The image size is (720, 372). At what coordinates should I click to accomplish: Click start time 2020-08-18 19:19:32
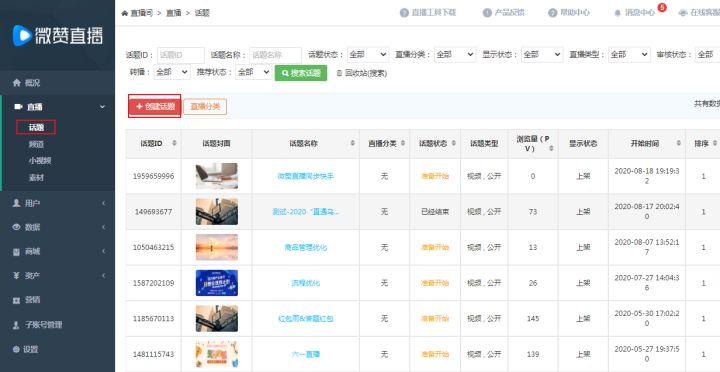click(647, 176)
